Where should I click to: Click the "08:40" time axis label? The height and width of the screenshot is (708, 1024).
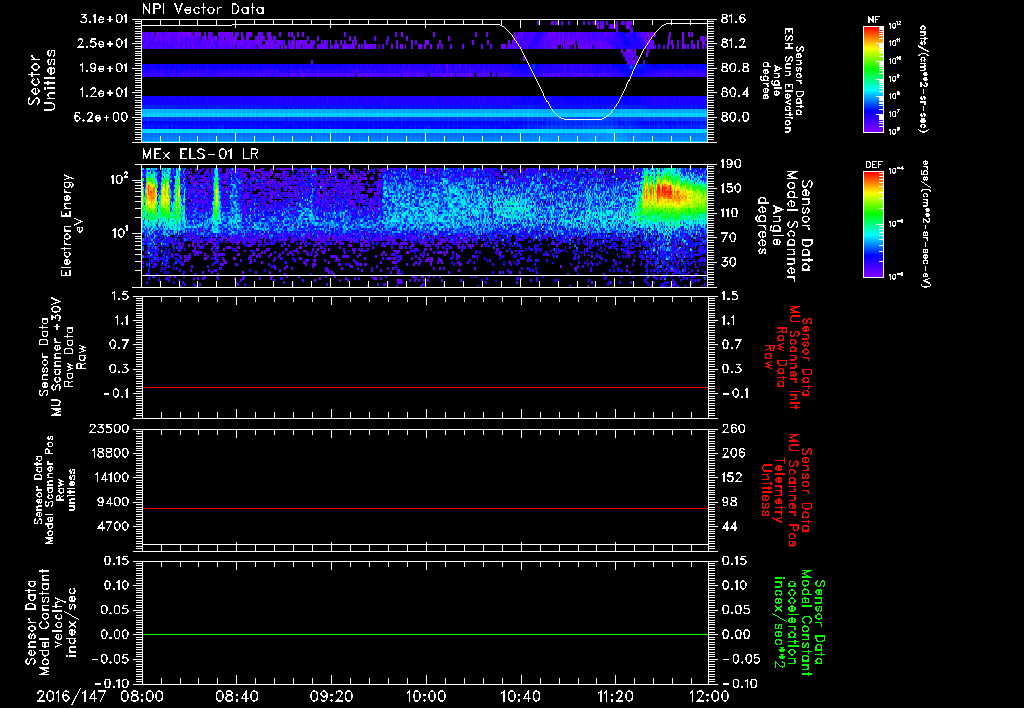236,696
